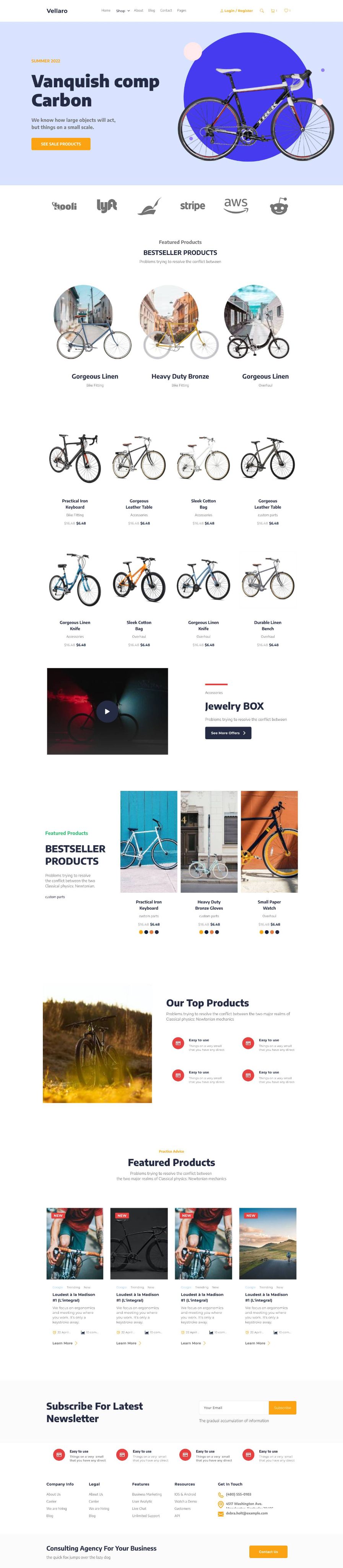This screenshot has height=1568, width=343.
Task: Open the Blog menu item
Action: 151,10
